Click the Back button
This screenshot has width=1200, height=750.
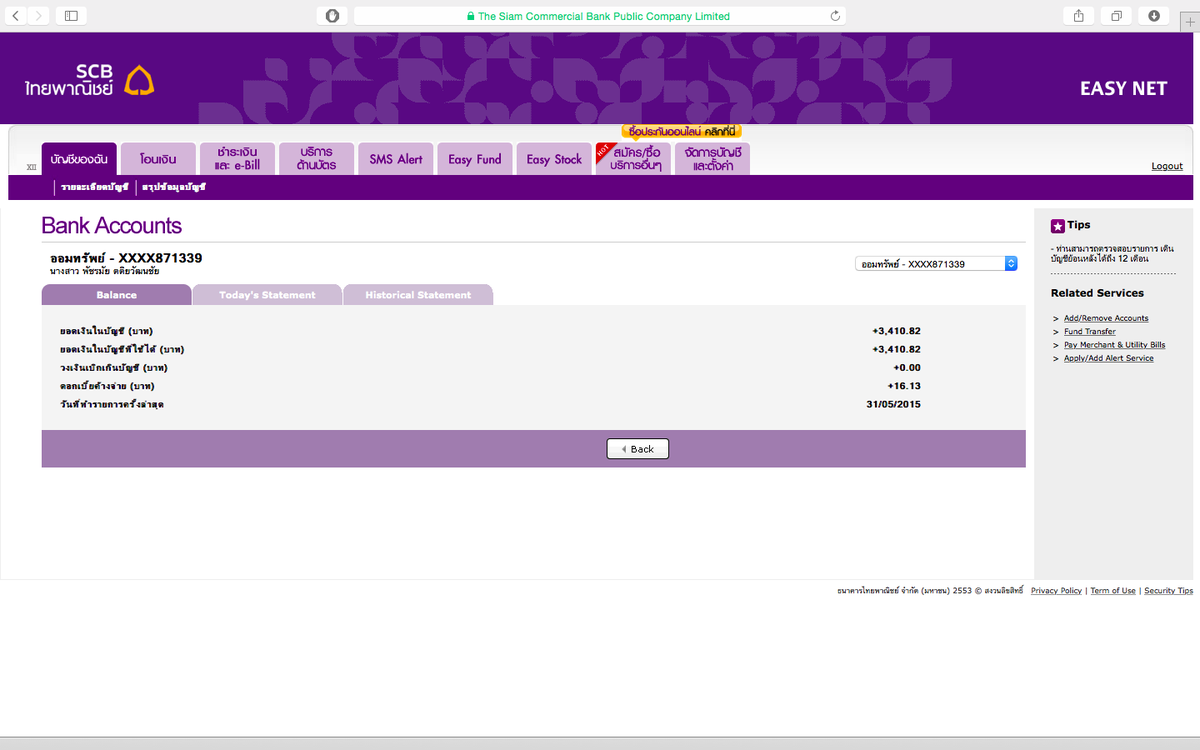[x=637, y=449]
